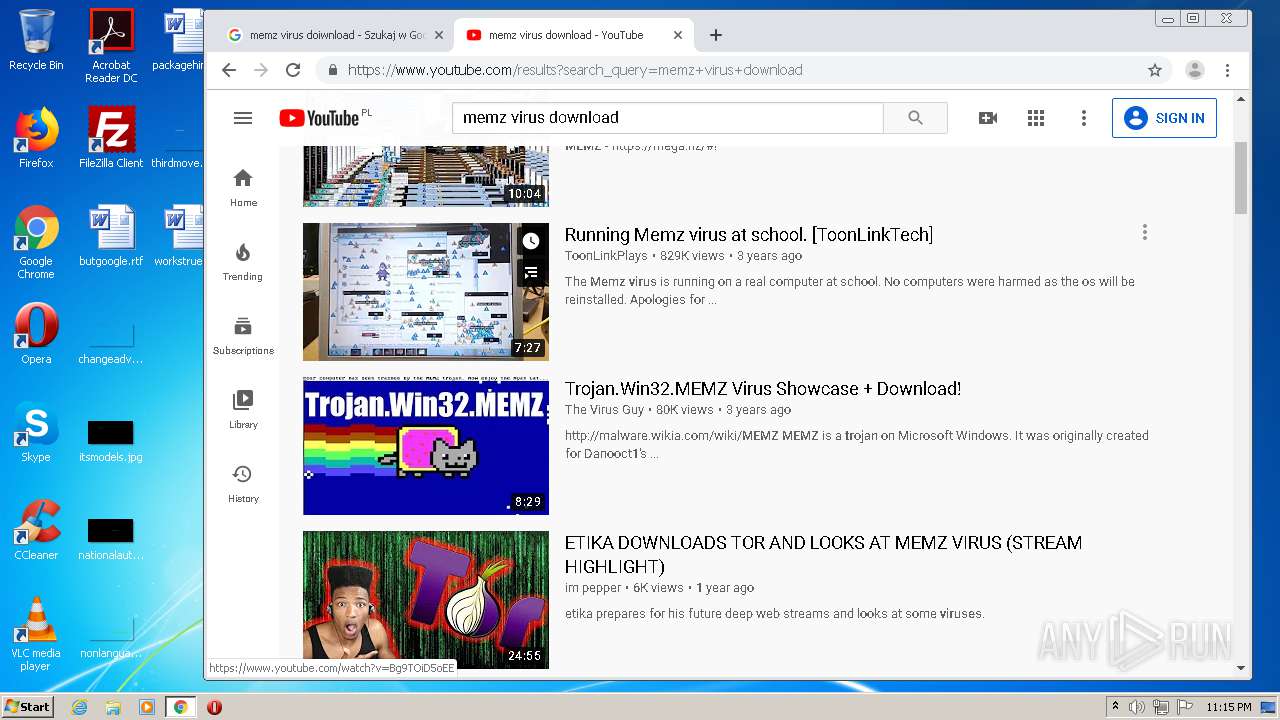Open Library in YouTube sidebar
Image resolution: width=1280 pixels, height=720 pixels.
tap(243, 409)
